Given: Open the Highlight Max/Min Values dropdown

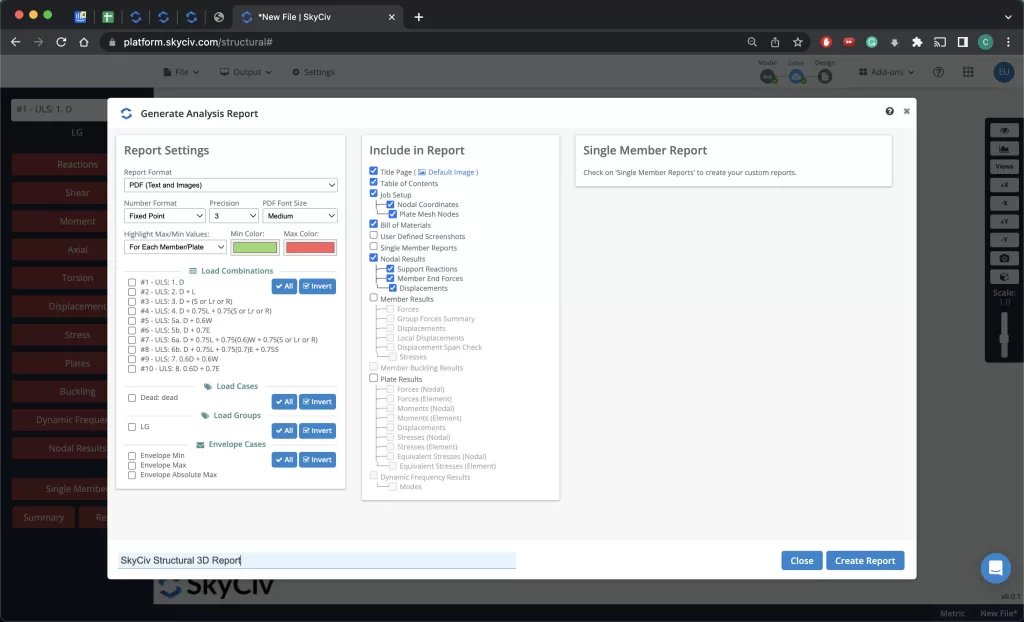Looking at the screenshot, I should 175,247.
